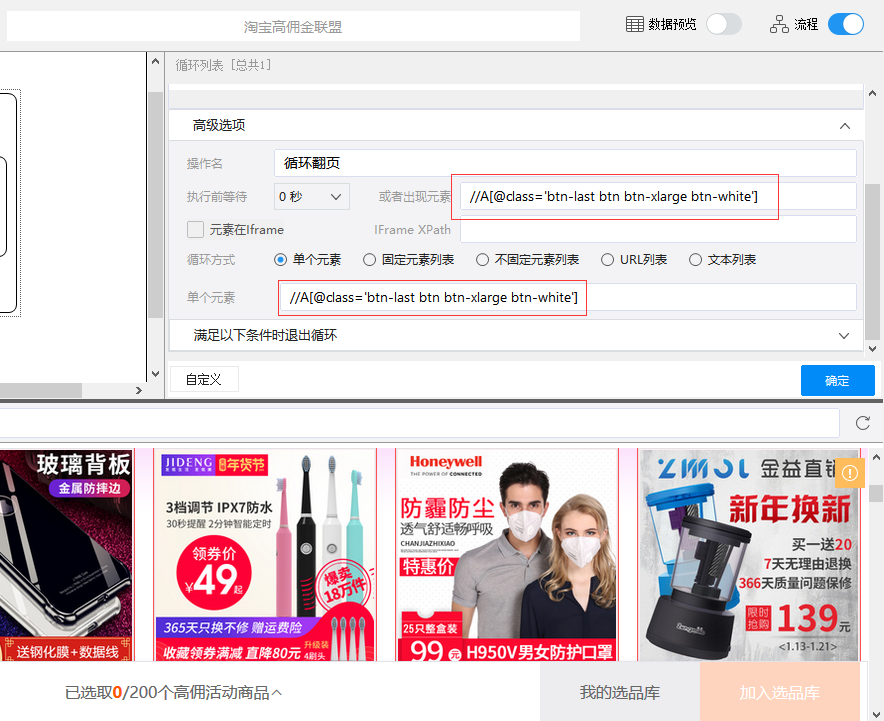884x721 pixels.
Task: Toggle the 数据预览 switch
Action: (x=724, y=24)
